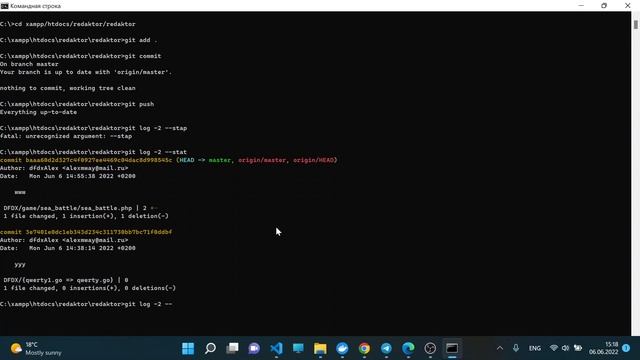Screen dimensions: 640x360
Task: Open Task View on taskbar
Action: [x=232, y=348]
